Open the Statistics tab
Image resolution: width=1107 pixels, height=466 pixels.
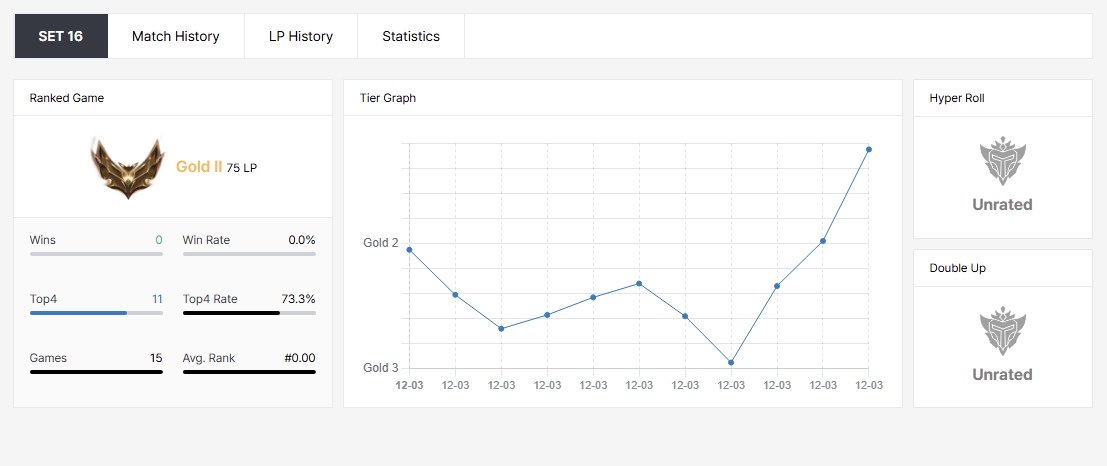point(411,36)
